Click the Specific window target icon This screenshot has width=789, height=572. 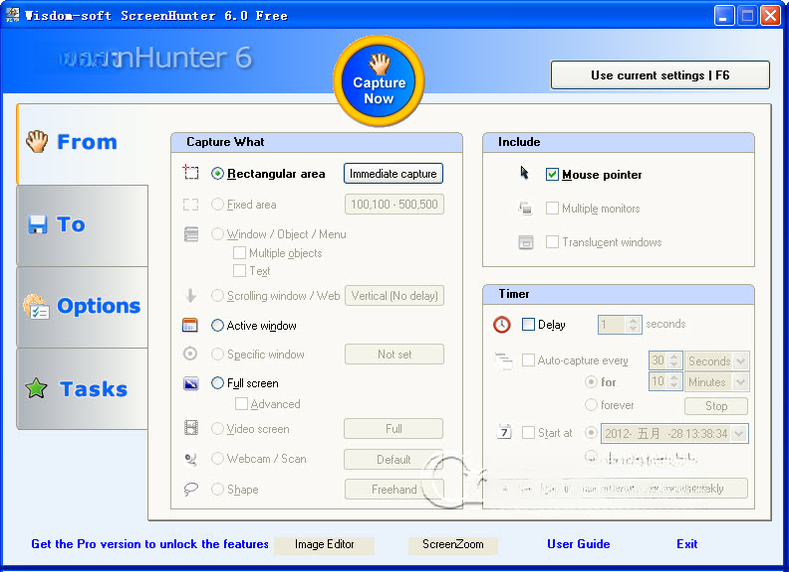(x=190, y=354)
